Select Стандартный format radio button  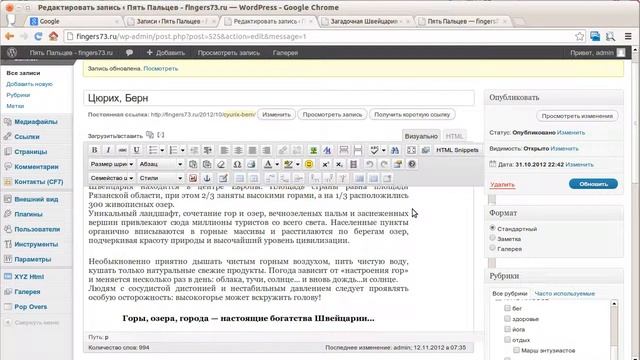click(492, 228)
